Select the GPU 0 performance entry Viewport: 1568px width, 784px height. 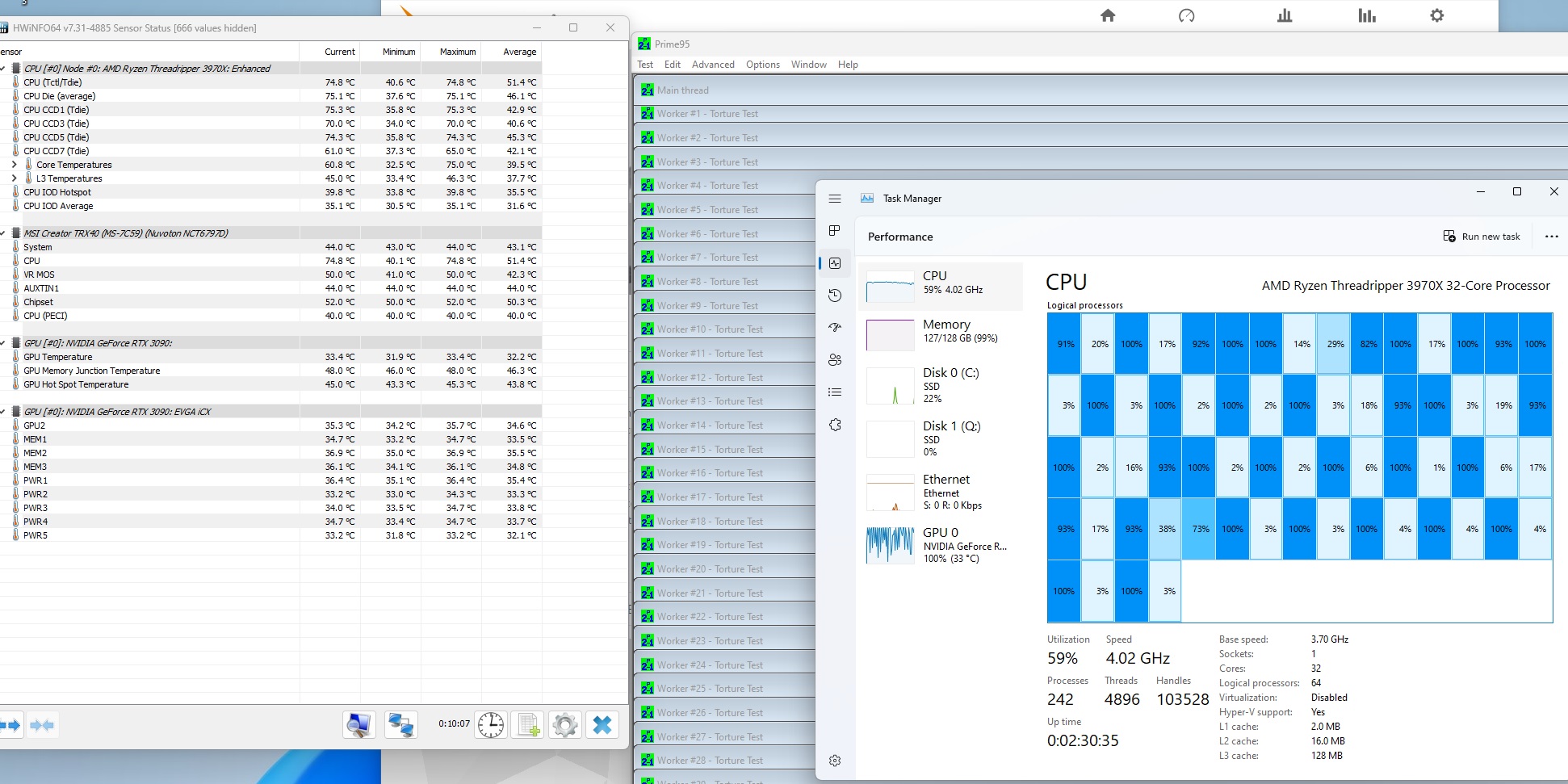coord(941,545)
